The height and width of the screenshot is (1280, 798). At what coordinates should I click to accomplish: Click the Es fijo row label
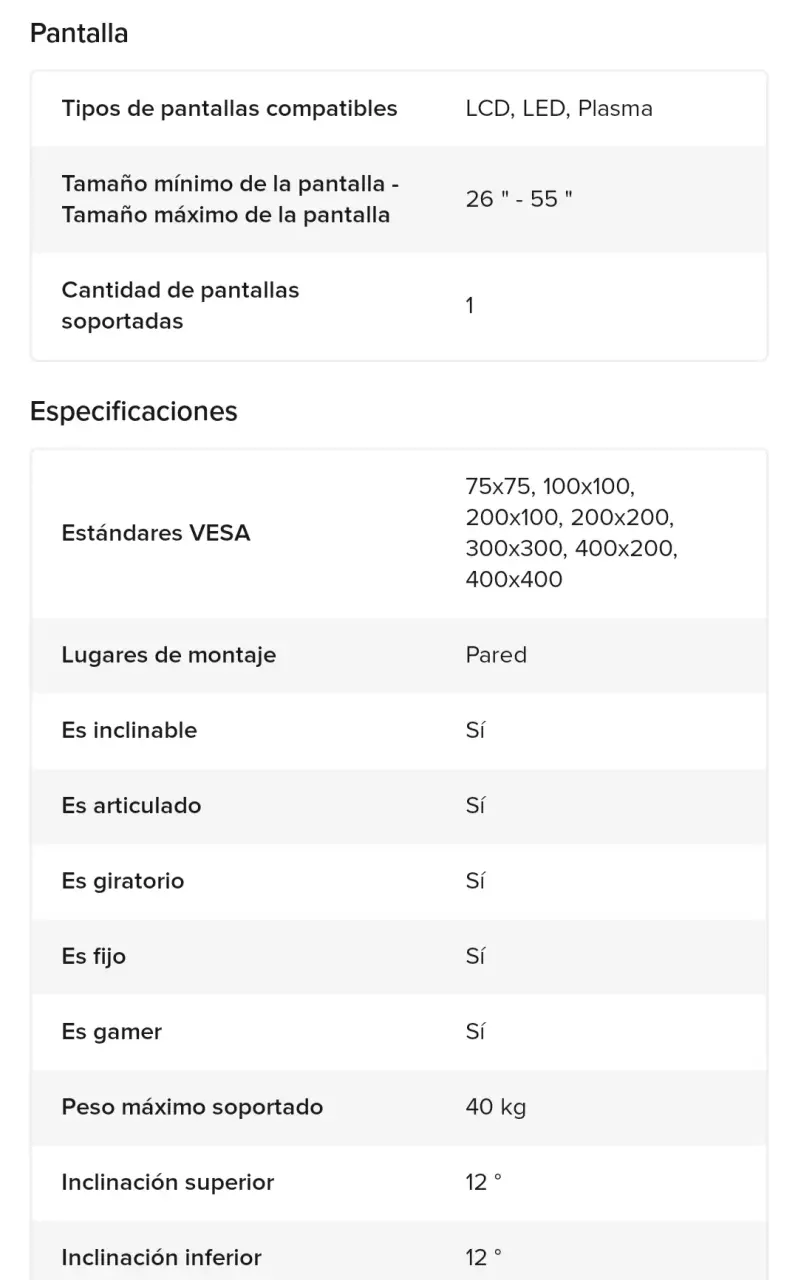pyautogui.click(x=93, y=956)
